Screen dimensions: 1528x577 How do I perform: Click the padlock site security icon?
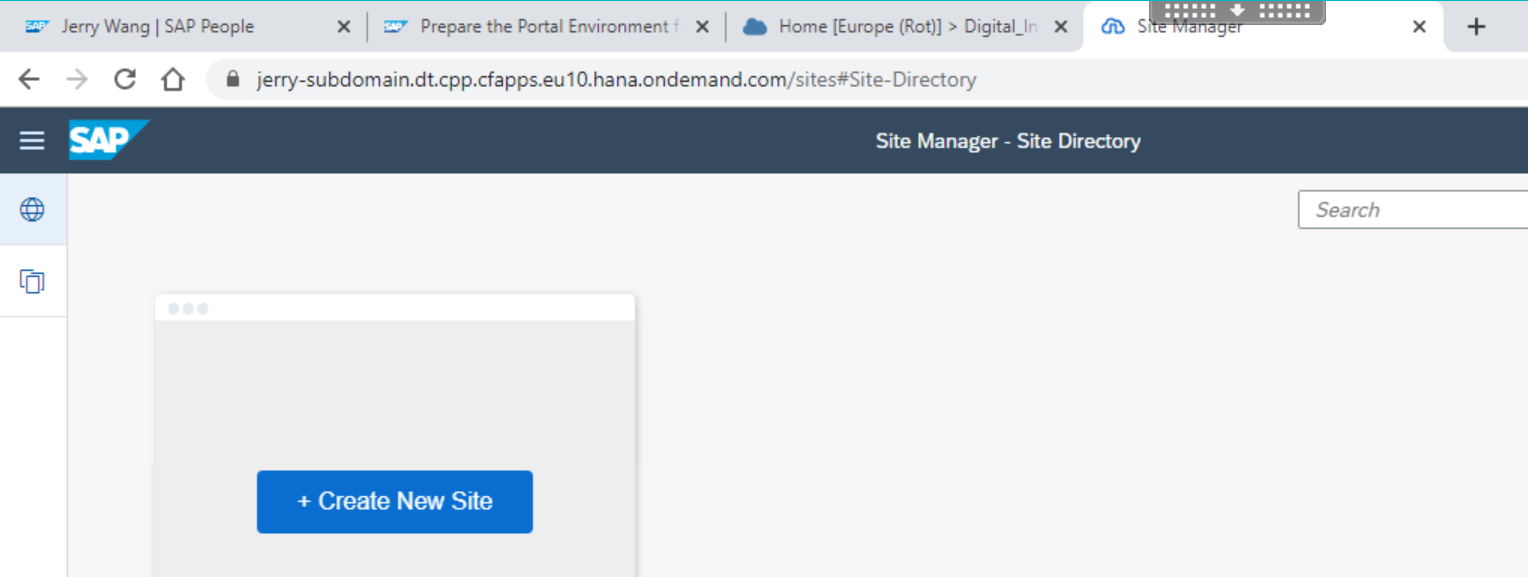point(234,80)
